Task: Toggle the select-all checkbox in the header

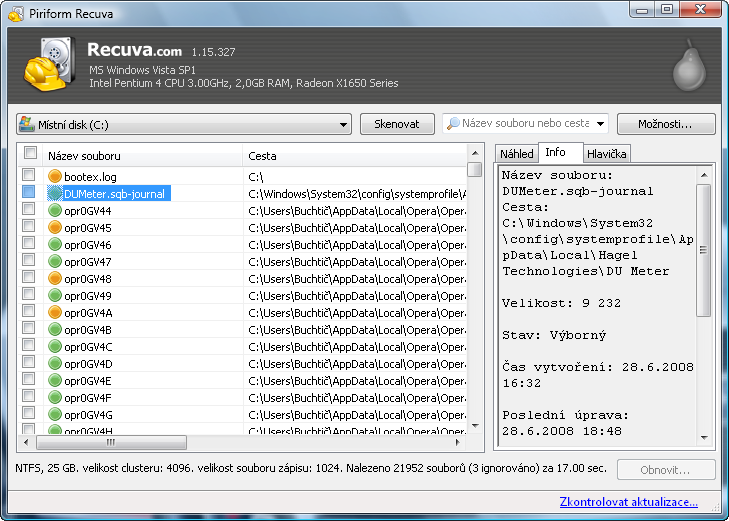Action: click(x=31, y=152)
